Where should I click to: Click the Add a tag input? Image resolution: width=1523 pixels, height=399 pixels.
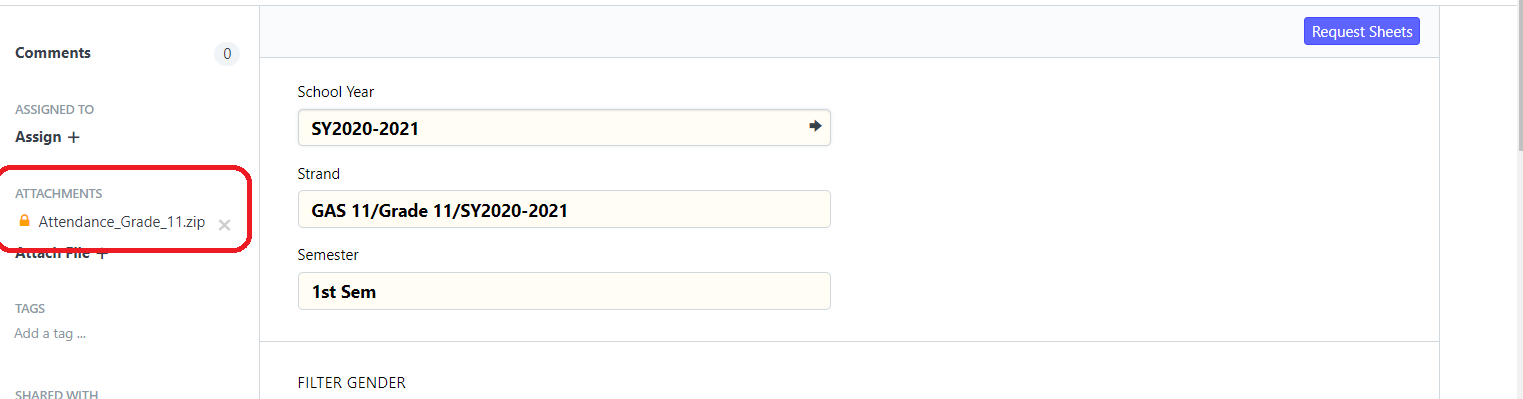pos(50,334)
